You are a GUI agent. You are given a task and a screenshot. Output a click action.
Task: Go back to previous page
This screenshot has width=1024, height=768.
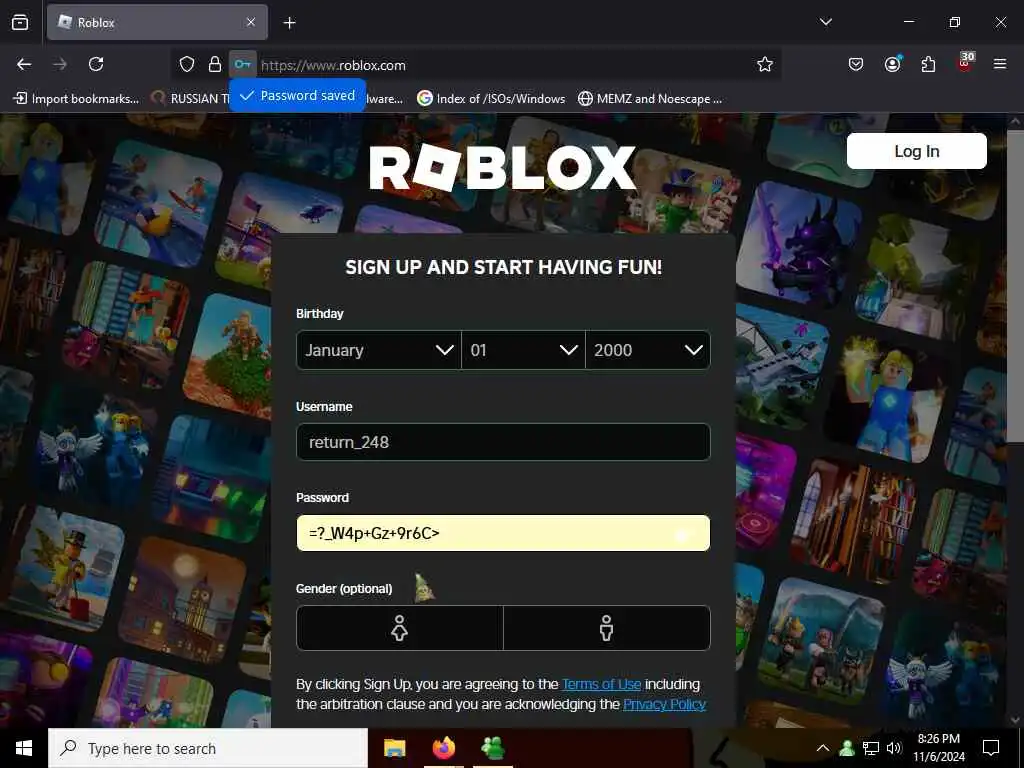tap(24, 64)
